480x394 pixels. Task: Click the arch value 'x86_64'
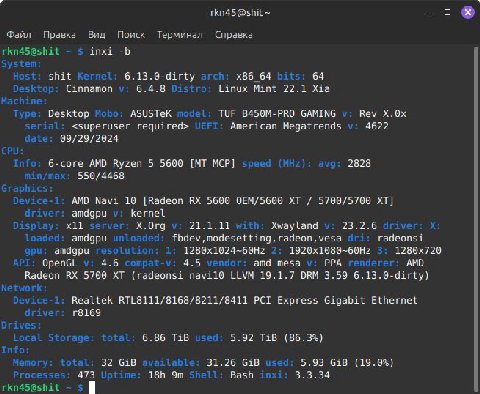pyautogui.click(x=254, y=76)
